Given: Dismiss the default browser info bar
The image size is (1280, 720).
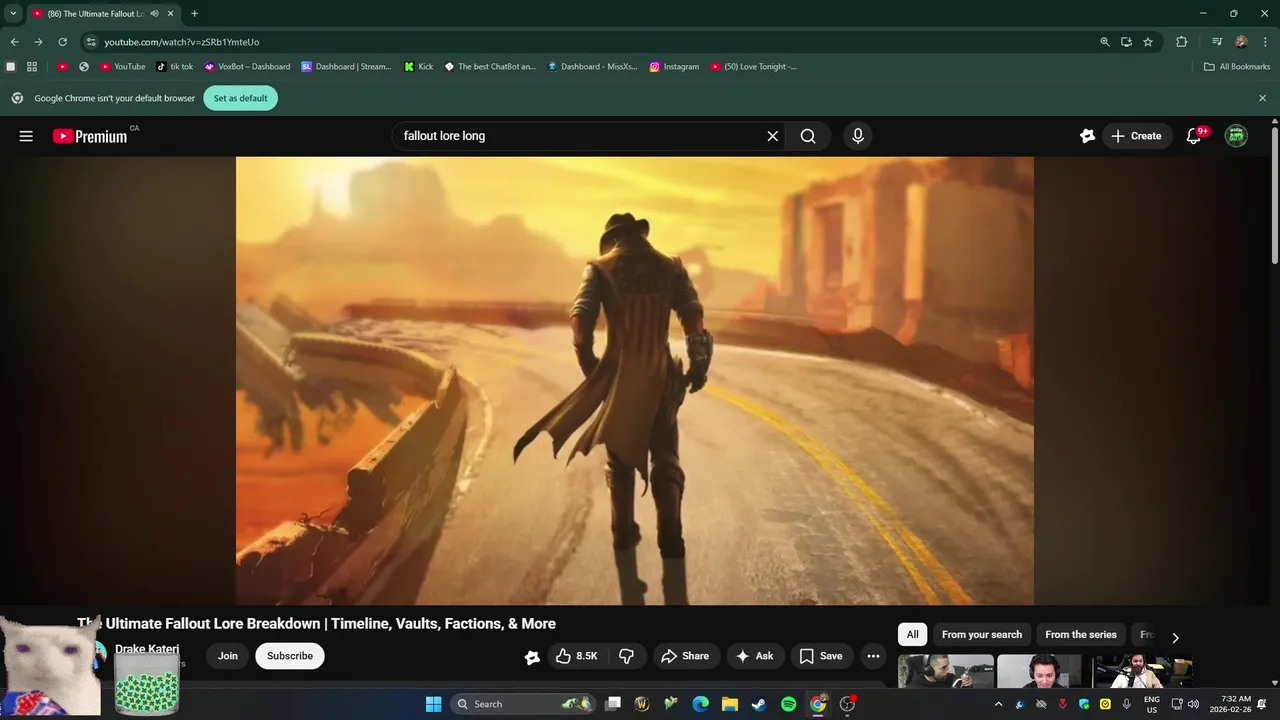Looking at the screenshot, I should click(x=1262, y=98).
